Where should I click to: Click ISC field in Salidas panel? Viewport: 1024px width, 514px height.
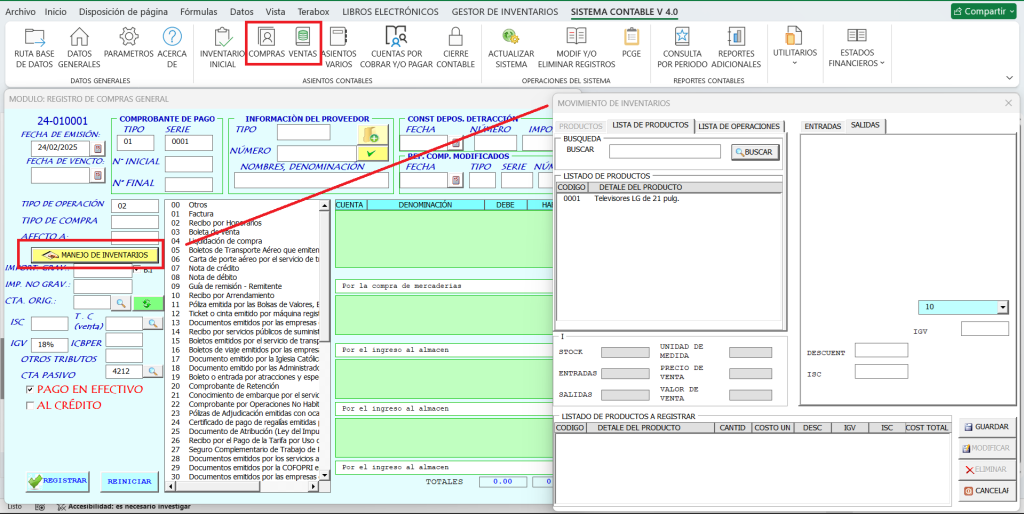click(881, 372)
